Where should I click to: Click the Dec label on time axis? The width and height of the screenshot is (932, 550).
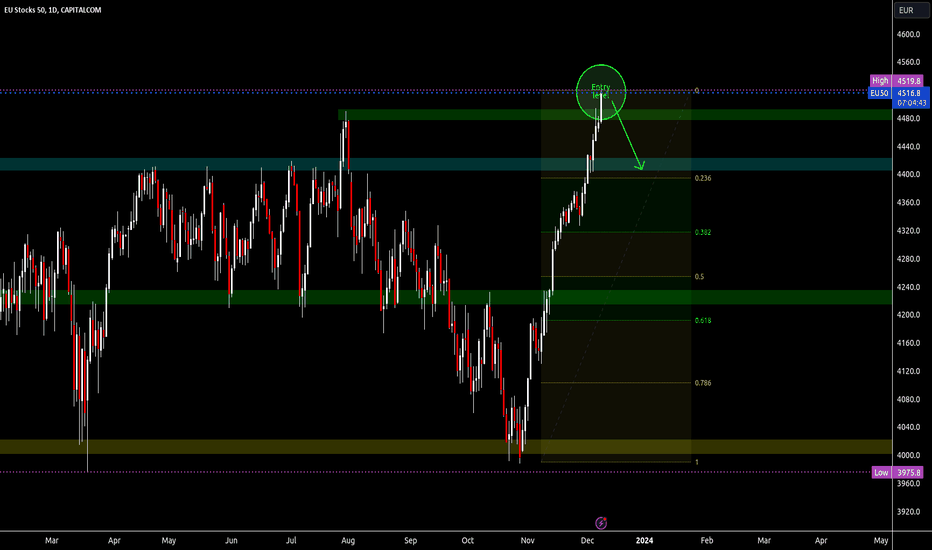coord(587,540)
